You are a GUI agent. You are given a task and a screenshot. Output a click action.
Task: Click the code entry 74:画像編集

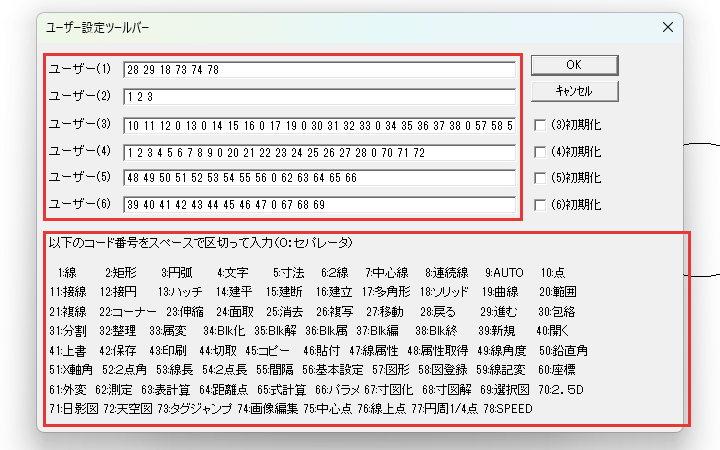[268, 409]
